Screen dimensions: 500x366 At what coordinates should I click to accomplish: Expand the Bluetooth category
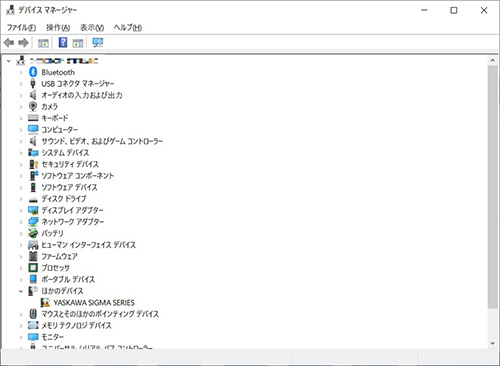(21, 72)
